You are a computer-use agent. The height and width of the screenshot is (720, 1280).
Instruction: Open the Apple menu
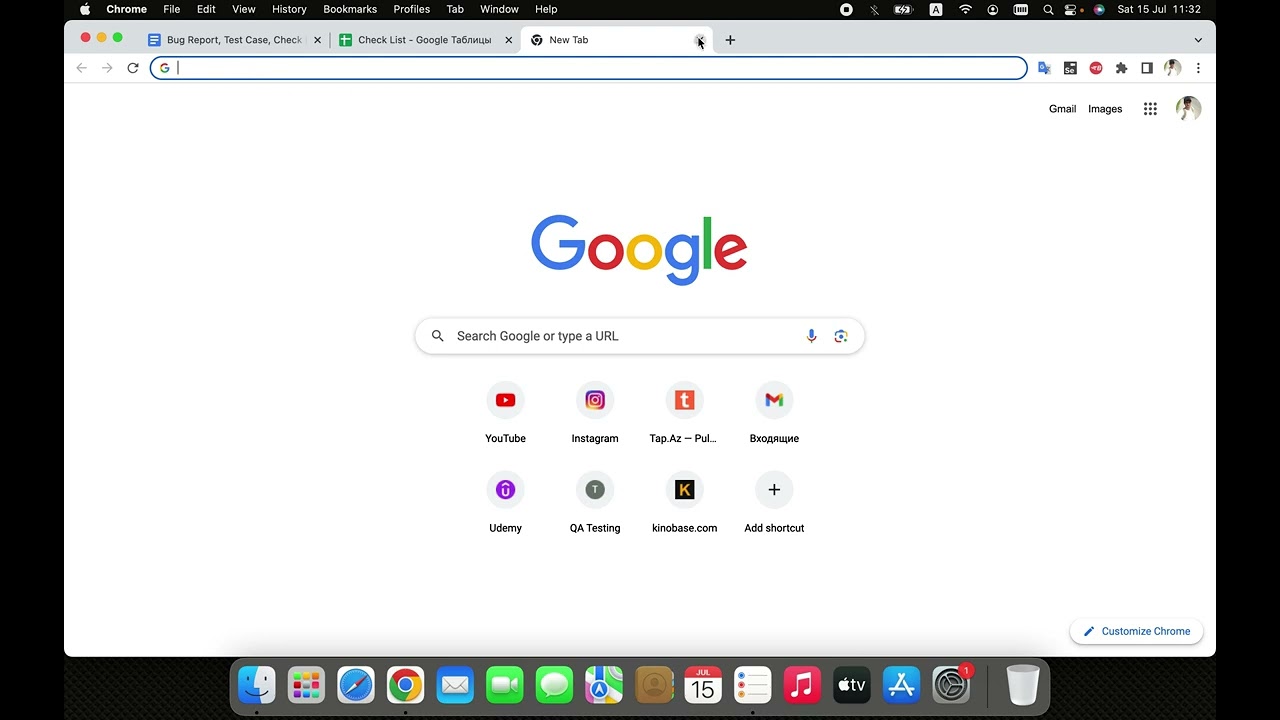(85, 9)
